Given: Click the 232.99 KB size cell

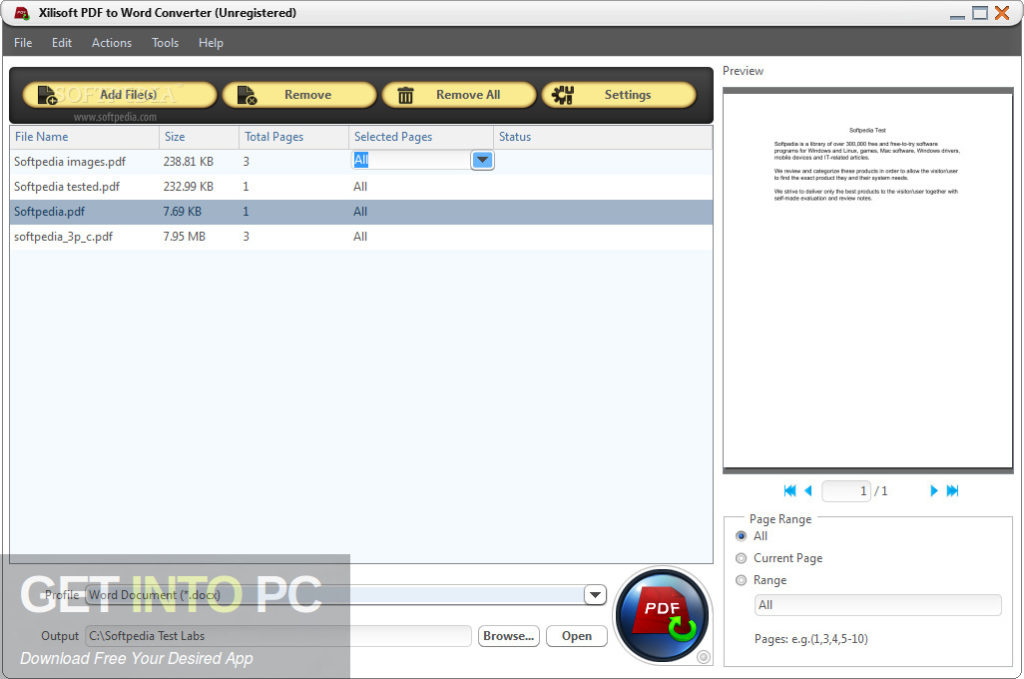Looking at the screenshot, I should pos(188,187).
